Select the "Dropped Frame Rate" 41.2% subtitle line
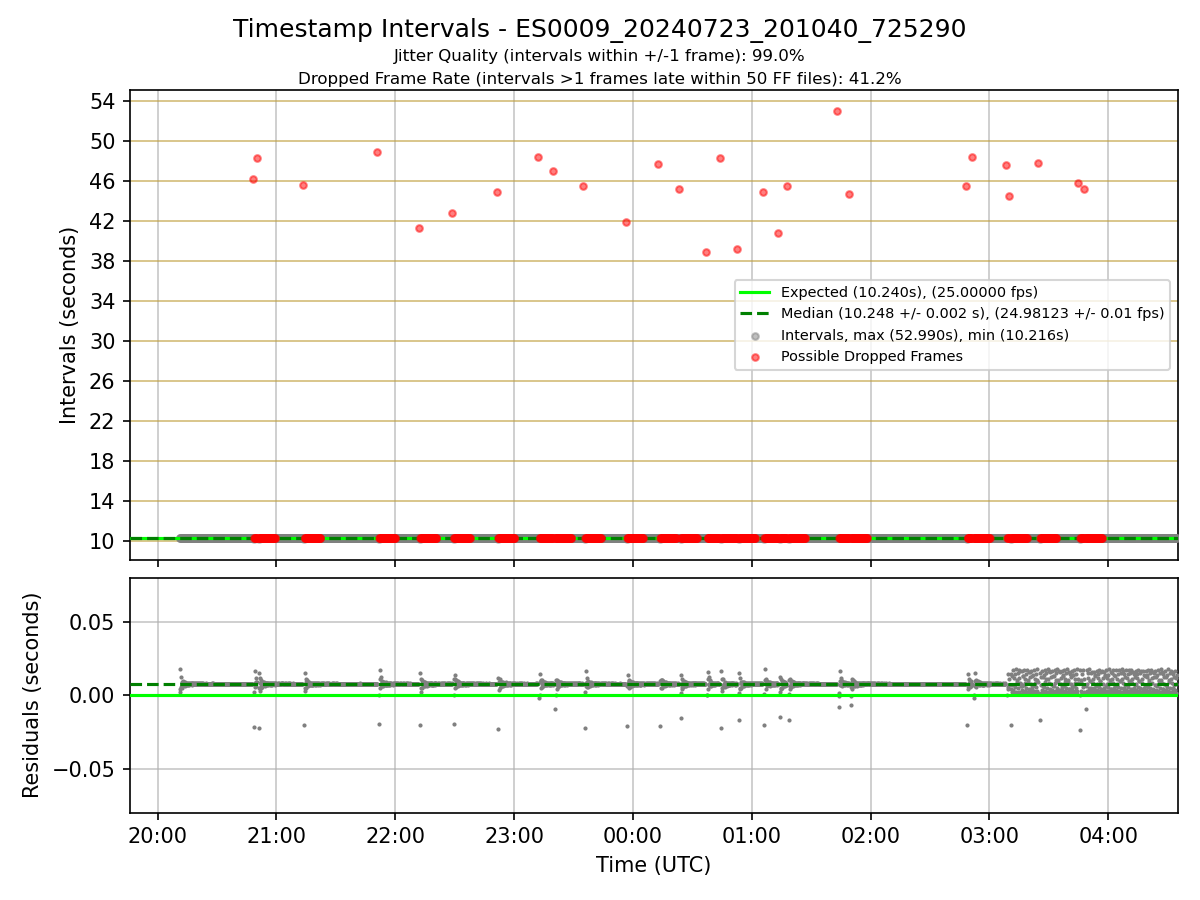The height and width of the screenshot is (900, 1200). [x=600, y=78]
